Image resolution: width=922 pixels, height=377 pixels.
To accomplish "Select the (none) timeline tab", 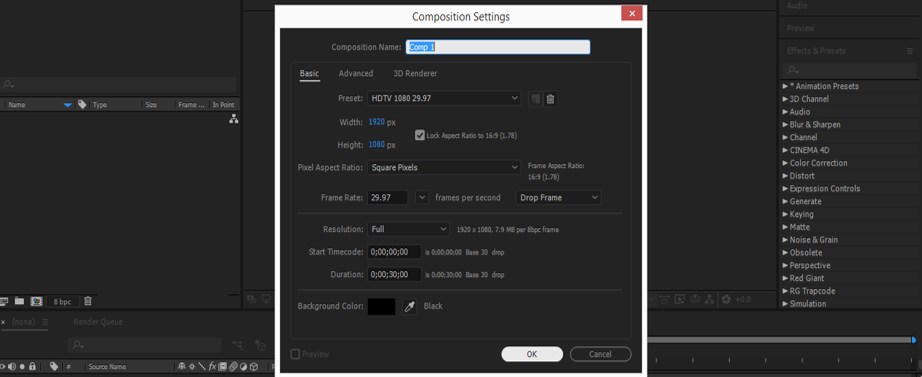I will tap(24, 322).
